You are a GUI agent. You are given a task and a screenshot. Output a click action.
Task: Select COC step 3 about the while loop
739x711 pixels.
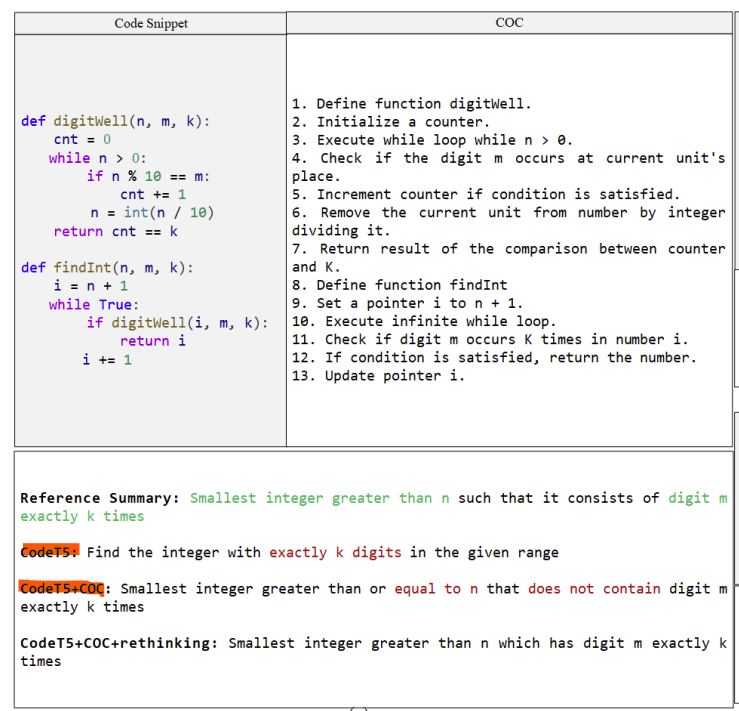click(432, 140)
